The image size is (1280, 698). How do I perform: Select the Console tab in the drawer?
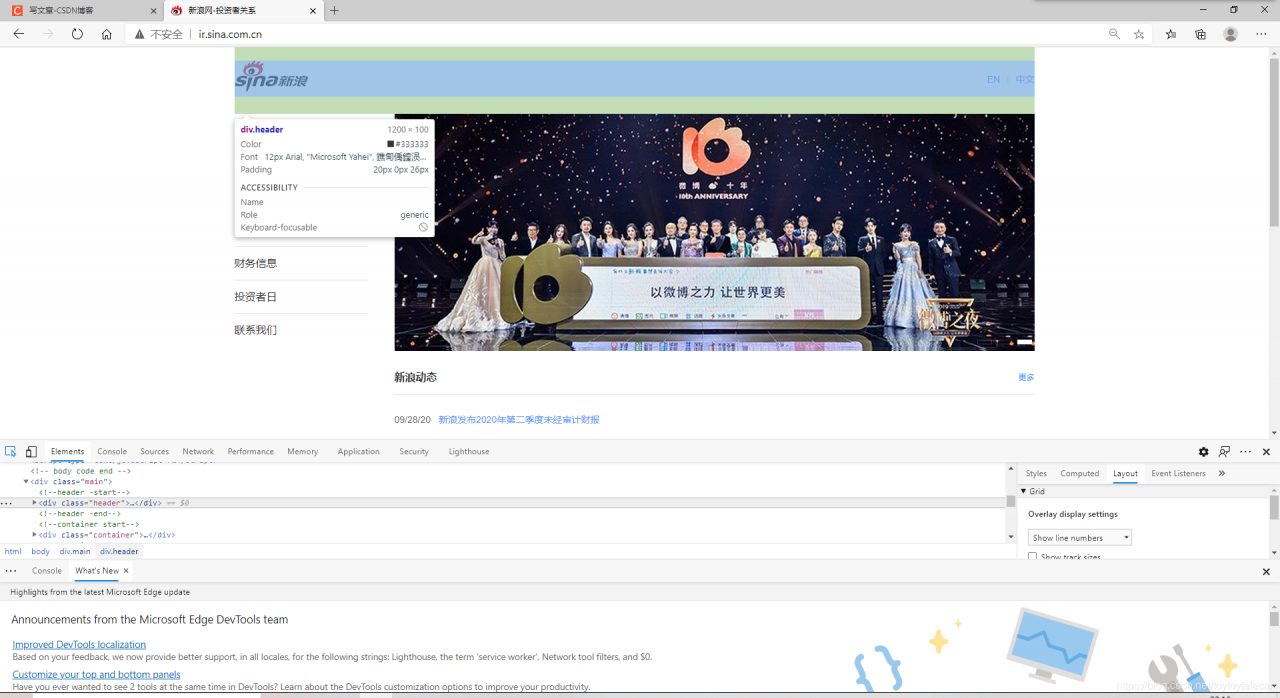click(47, 571)
